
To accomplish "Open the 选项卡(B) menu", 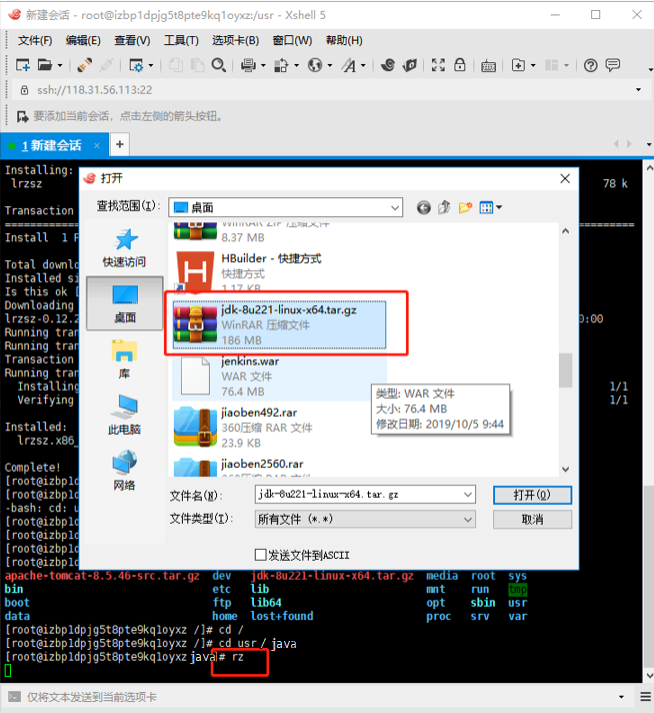I will (x=235, y=40).
